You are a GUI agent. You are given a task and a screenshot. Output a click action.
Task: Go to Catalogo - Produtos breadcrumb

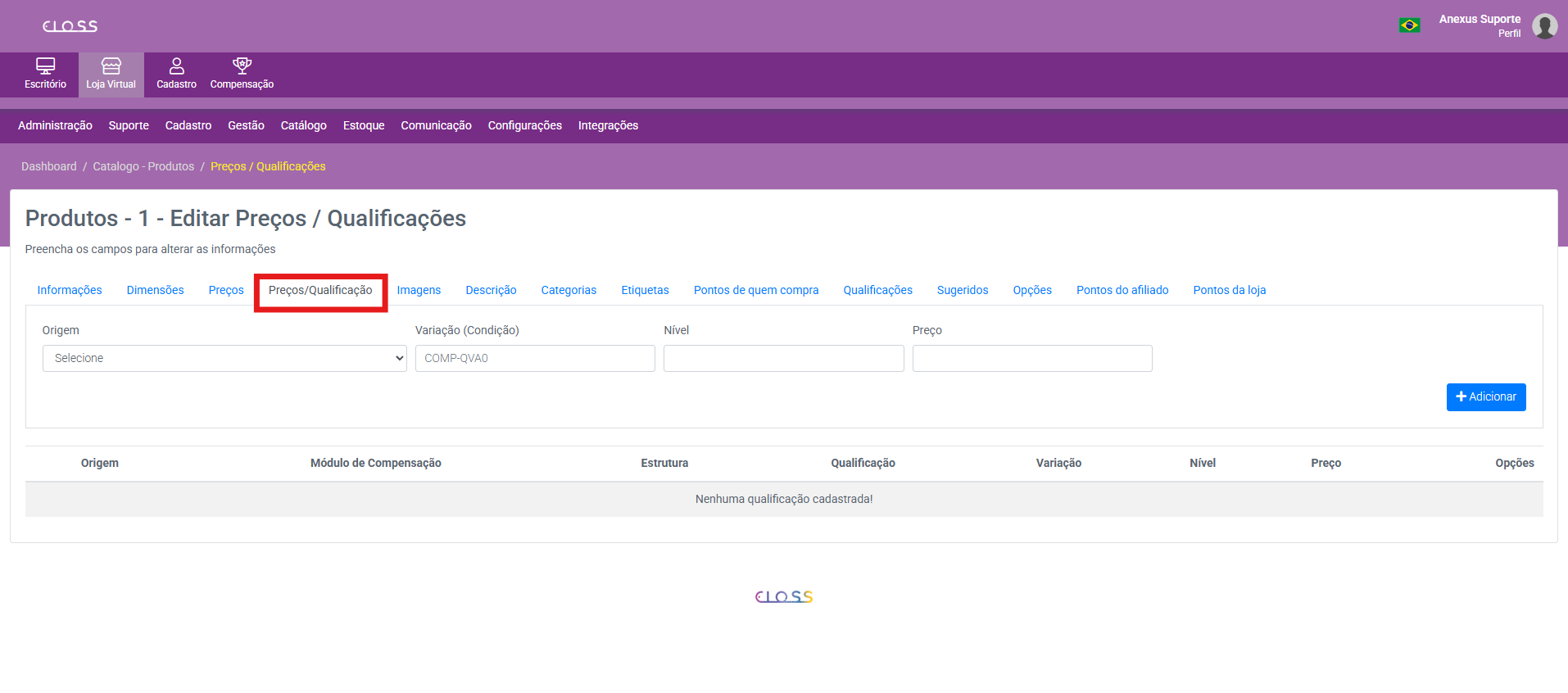[x=143, y=166]
